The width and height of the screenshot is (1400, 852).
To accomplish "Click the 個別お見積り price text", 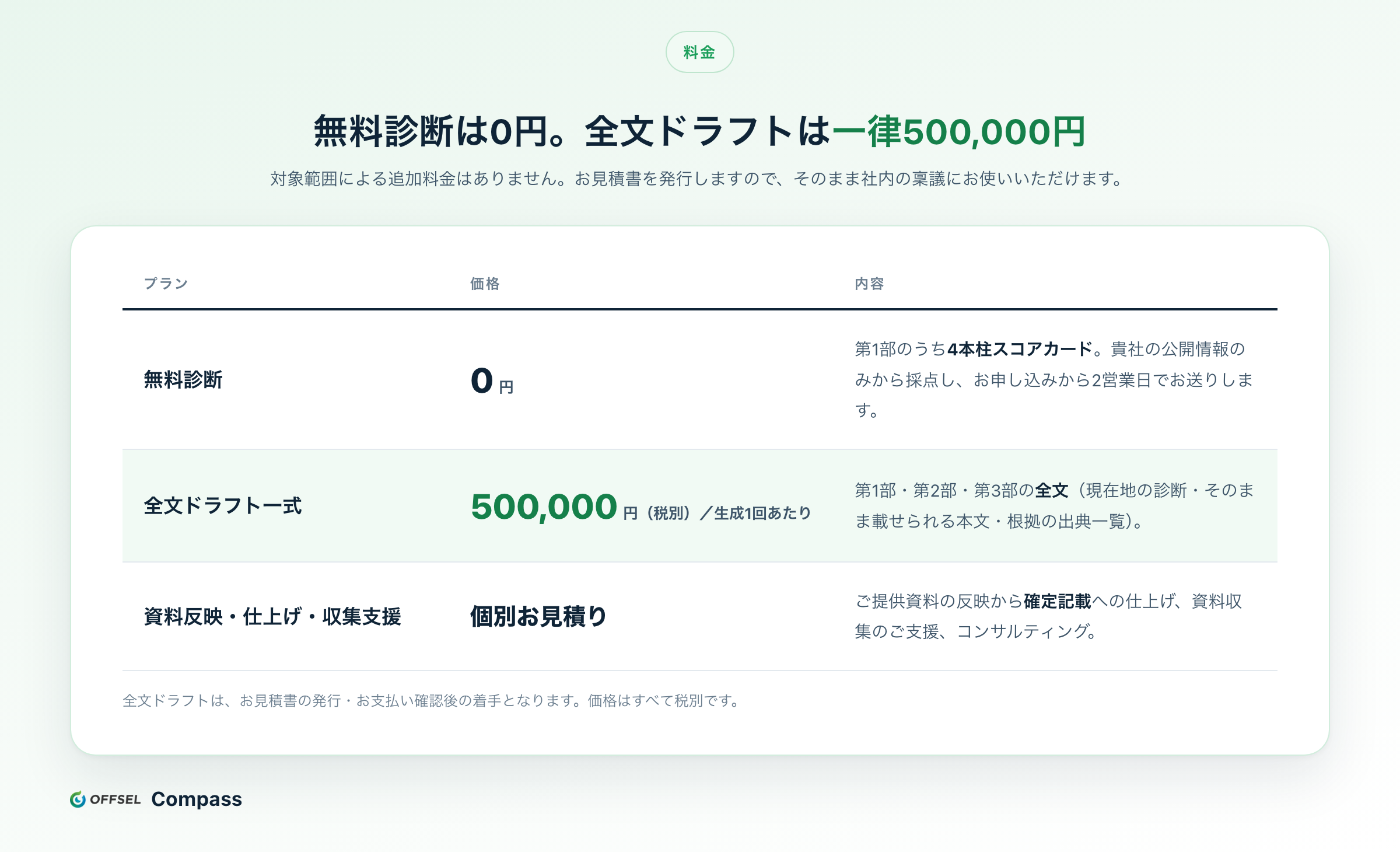I will coord(538,616).
